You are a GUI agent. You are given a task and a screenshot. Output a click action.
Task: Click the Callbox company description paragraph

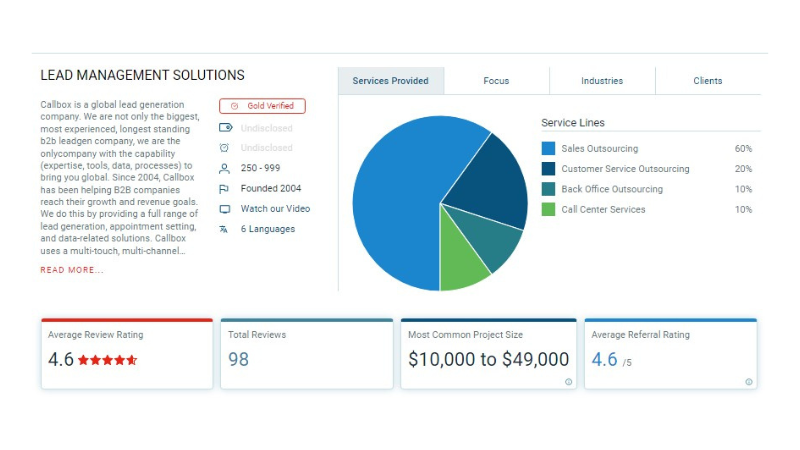[x=120, y=178]
